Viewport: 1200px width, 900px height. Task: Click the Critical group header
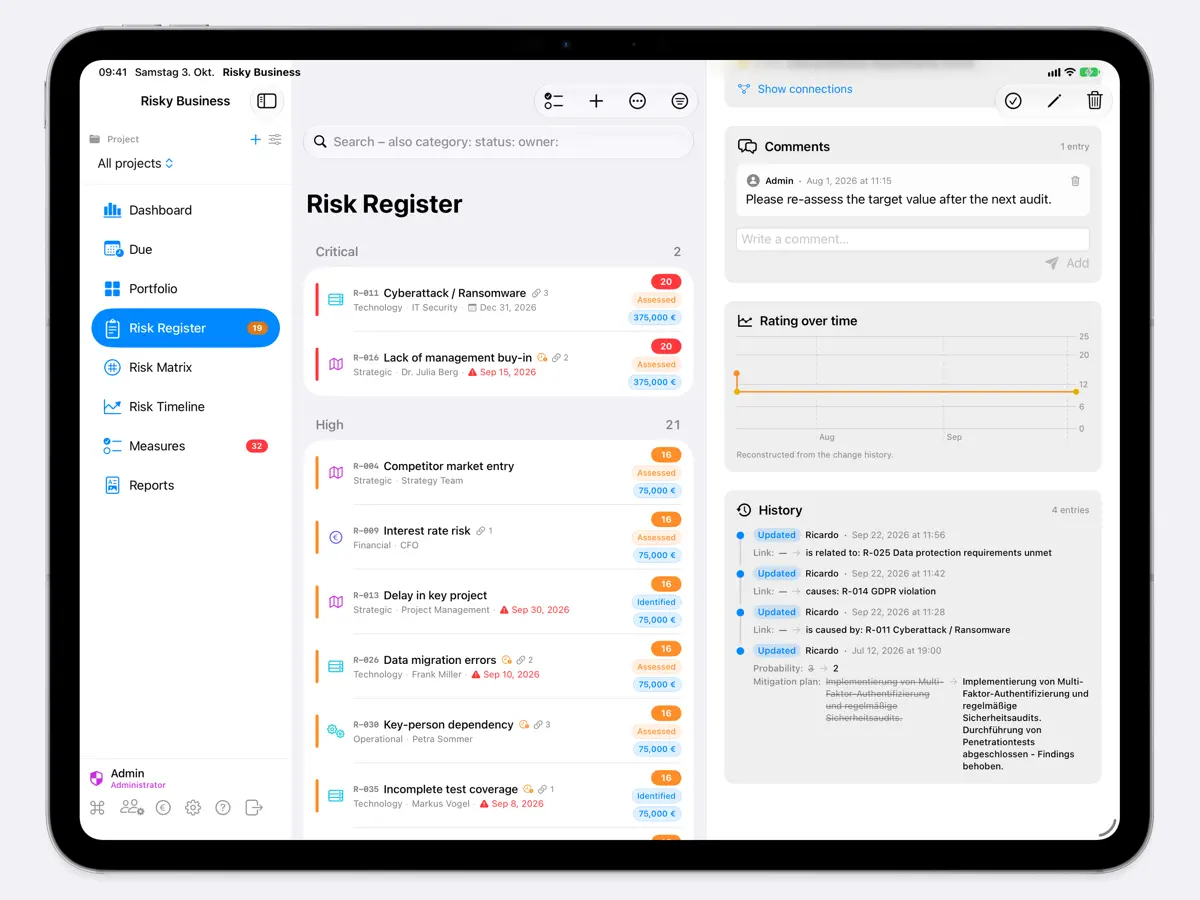click(498, 252)
